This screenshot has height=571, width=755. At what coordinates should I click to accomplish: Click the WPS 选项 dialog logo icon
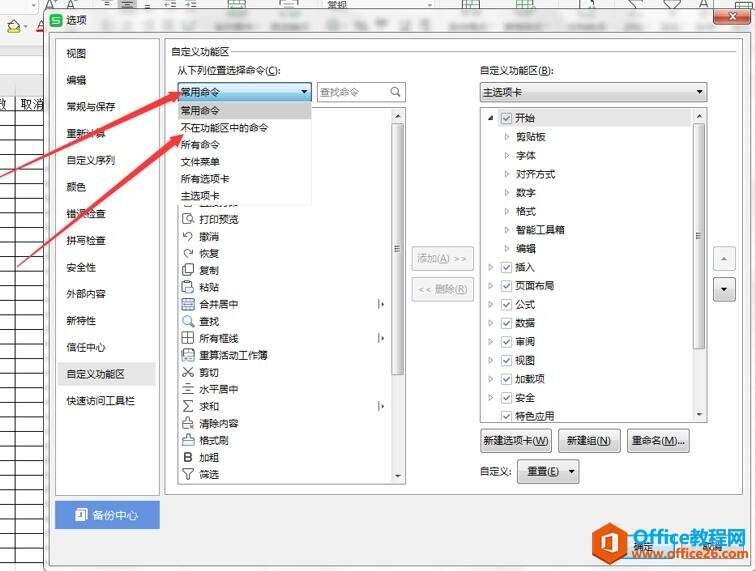57,20
